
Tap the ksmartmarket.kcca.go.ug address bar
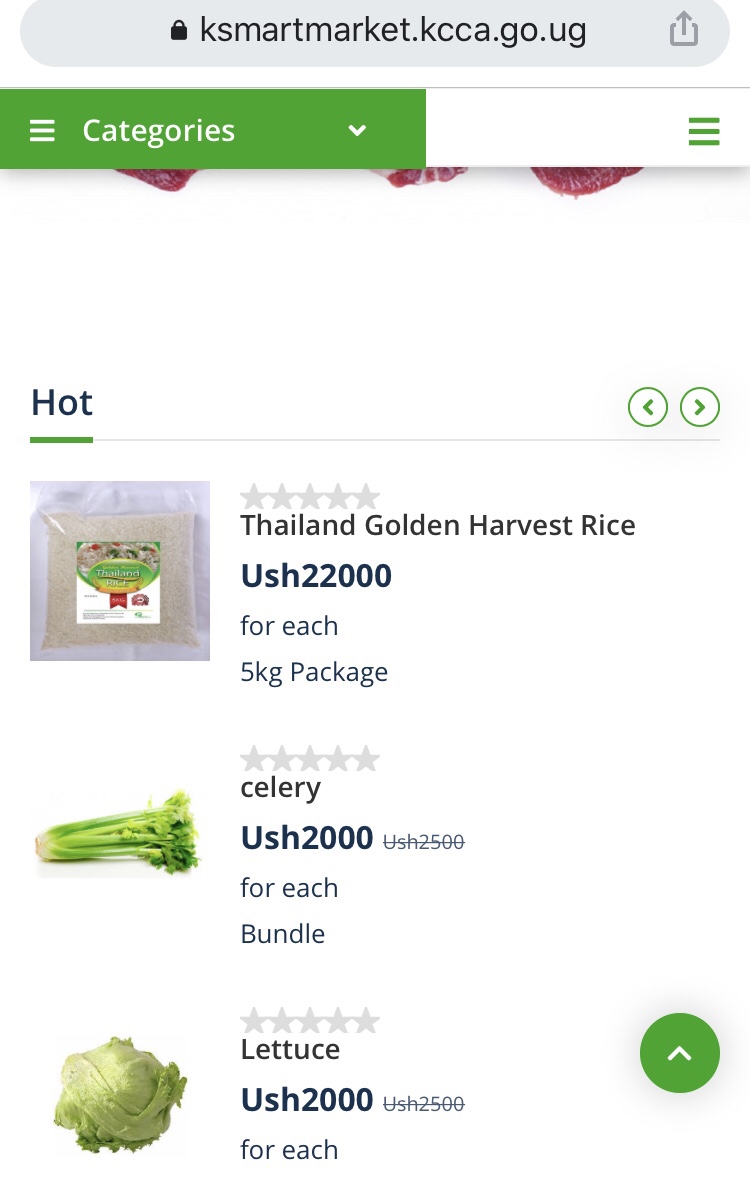coord(392,31)
